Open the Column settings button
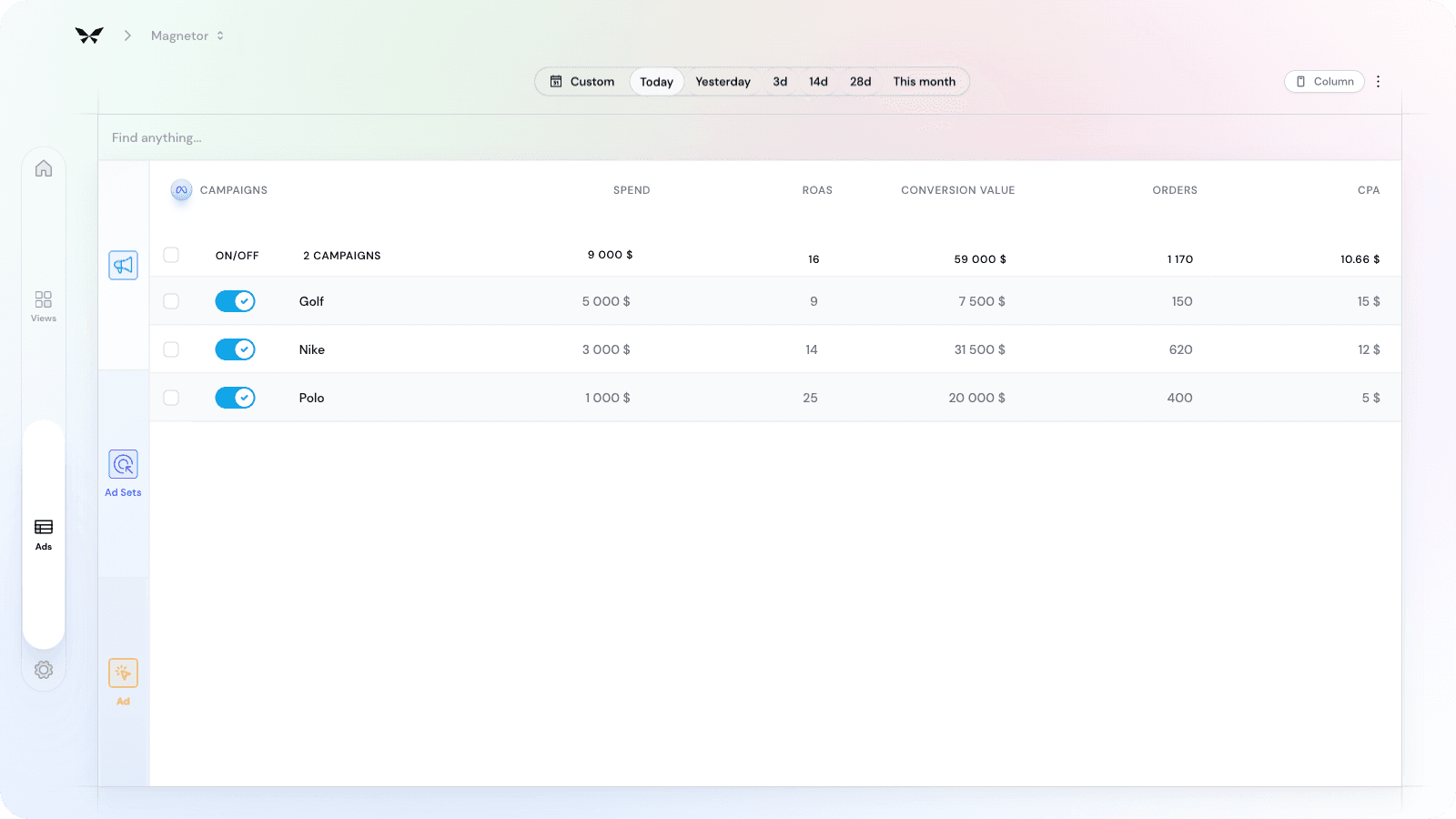 1324,81
